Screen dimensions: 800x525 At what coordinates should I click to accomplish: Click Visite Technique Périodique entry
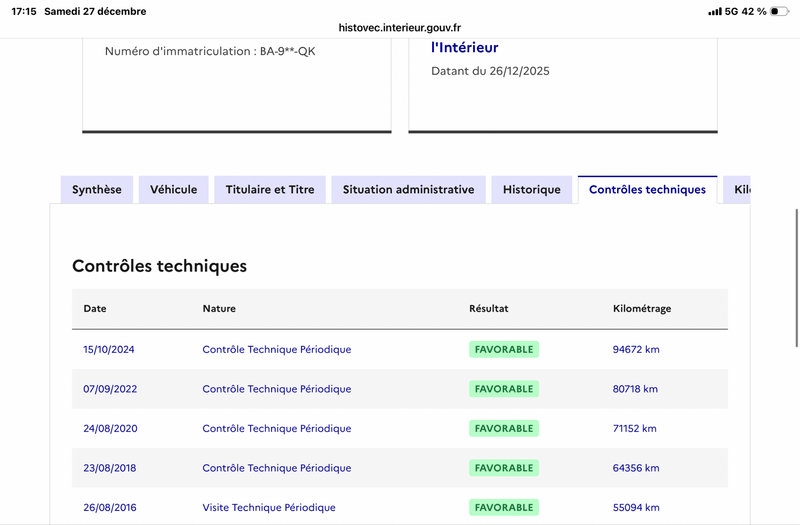[x=269, y=508]
